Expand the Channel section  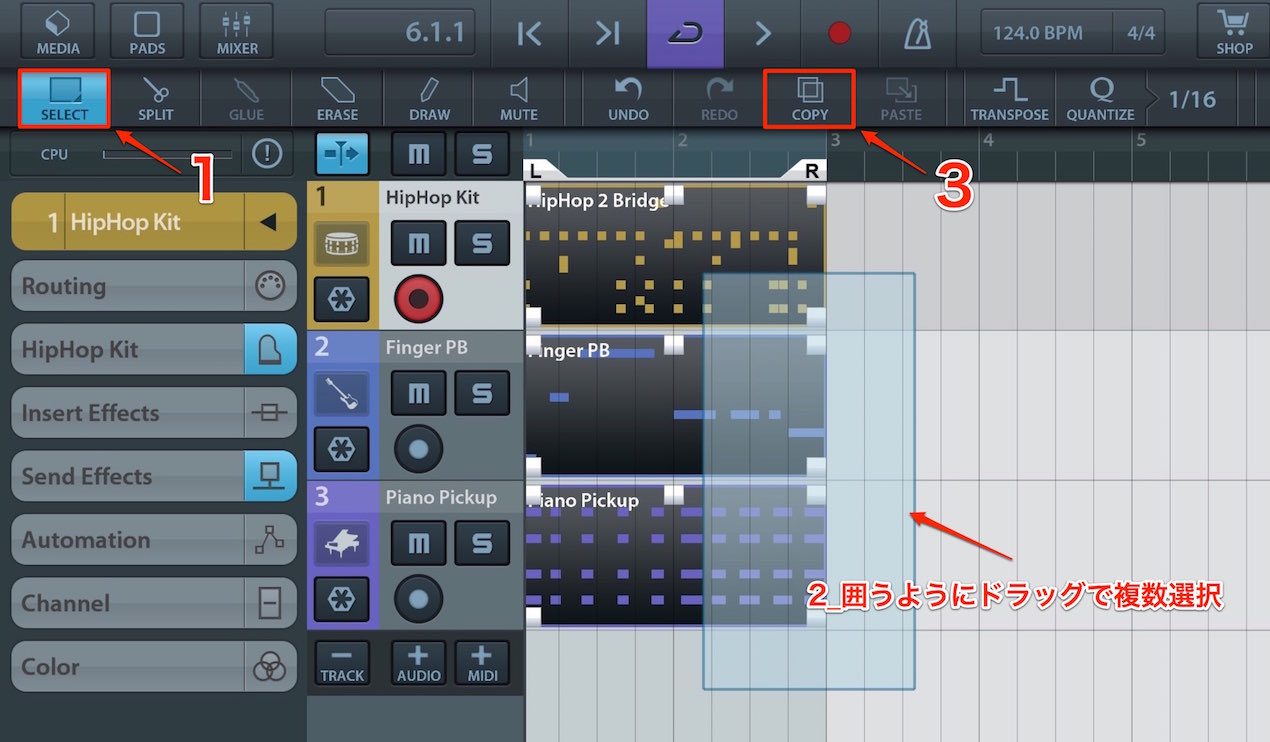click(154, 603)
